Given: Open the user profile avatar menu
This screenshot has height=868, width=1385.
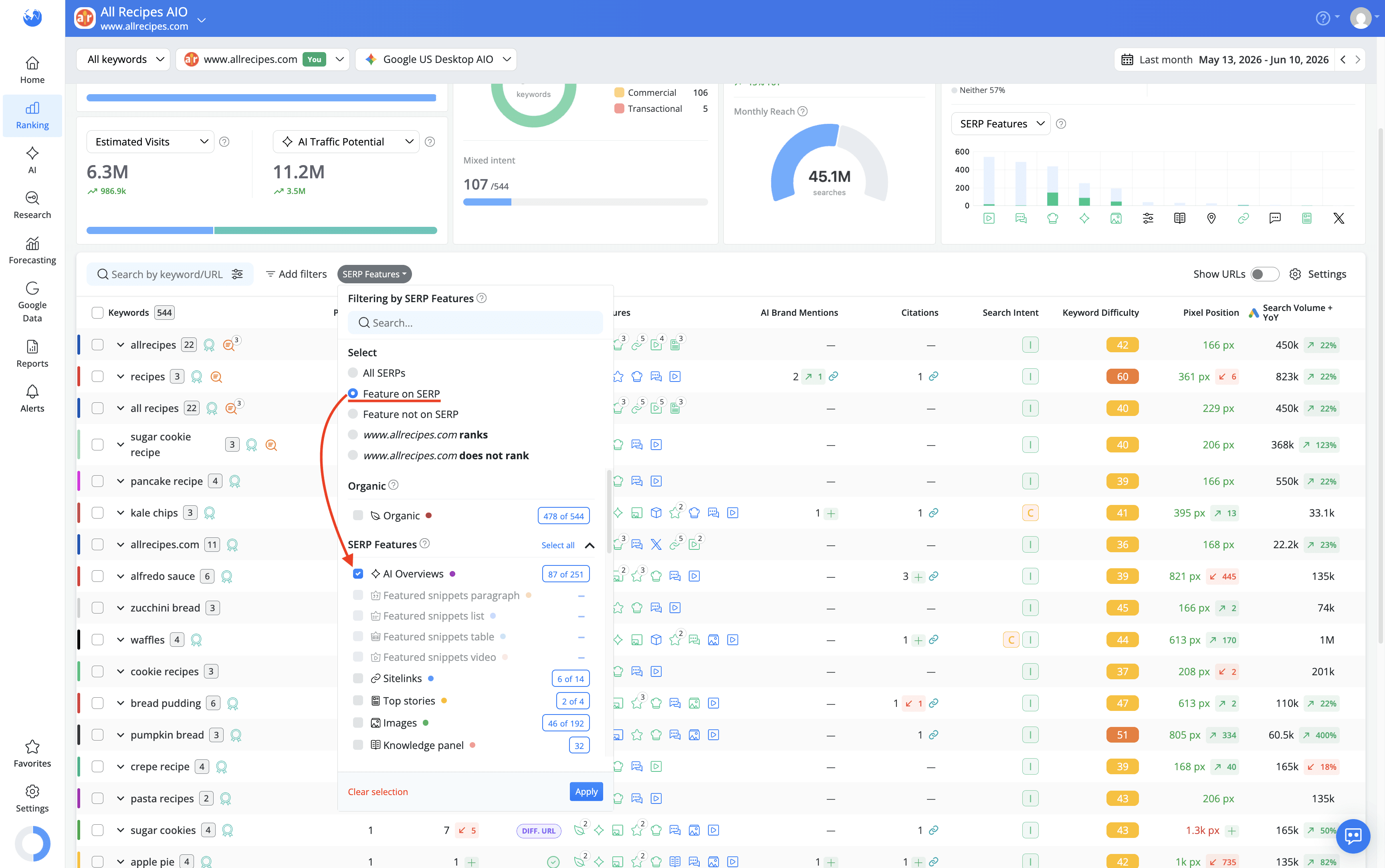Looking at the screenshot, I should tap(1360, 18).
